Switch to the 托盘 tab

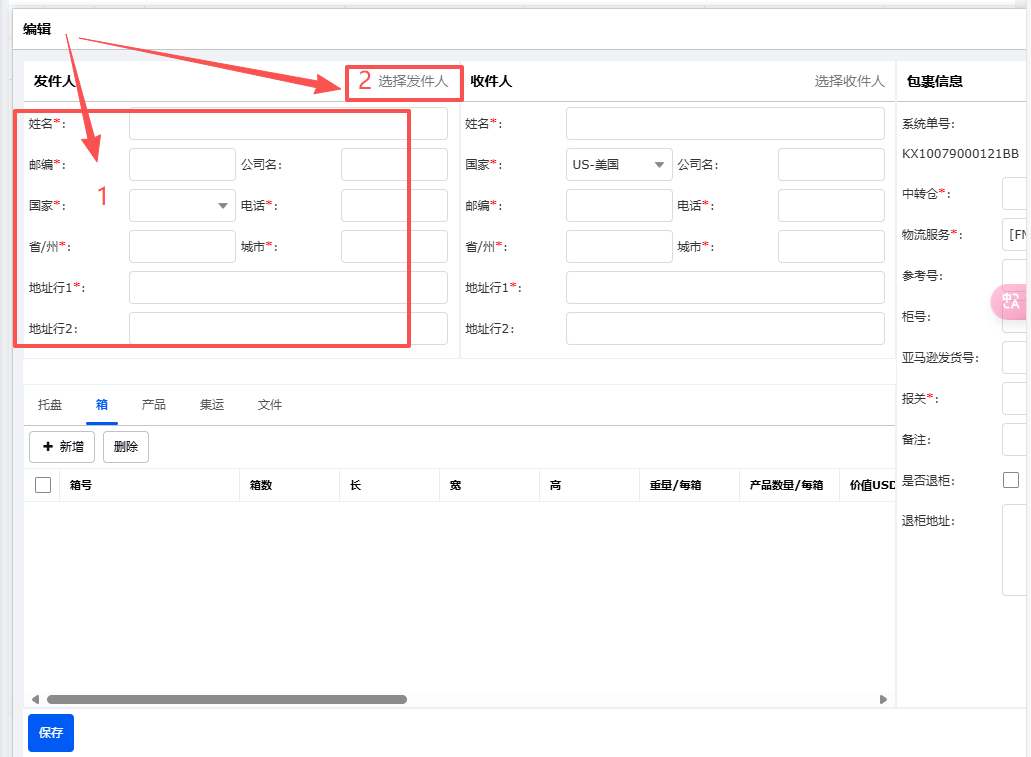click(x=50, y=405)
